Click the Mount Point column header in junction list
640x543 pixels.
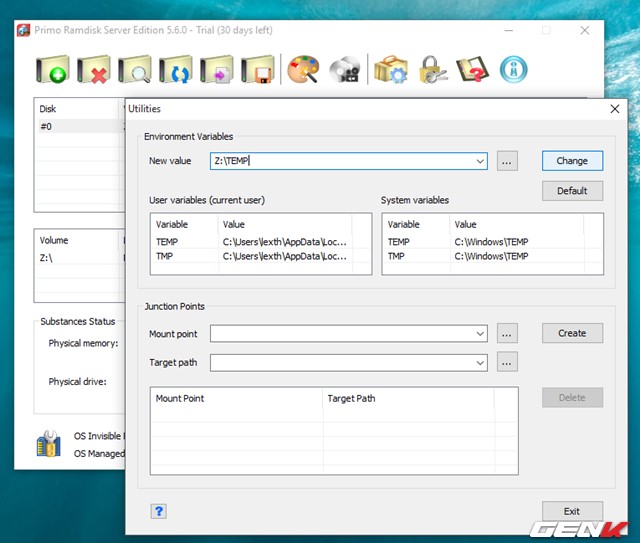pyautogui.click(x=237, y=398)
